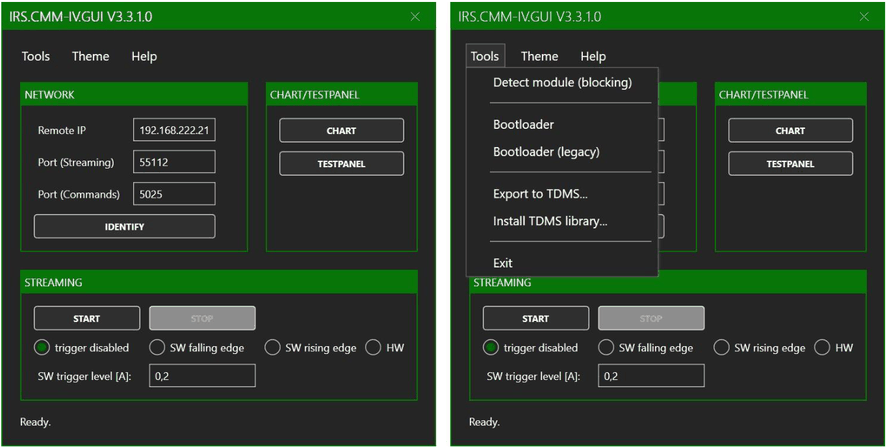Click START streaming button in left window
Image resolution: width=887 pixels, height=447 pixels.
click(87, 319)
